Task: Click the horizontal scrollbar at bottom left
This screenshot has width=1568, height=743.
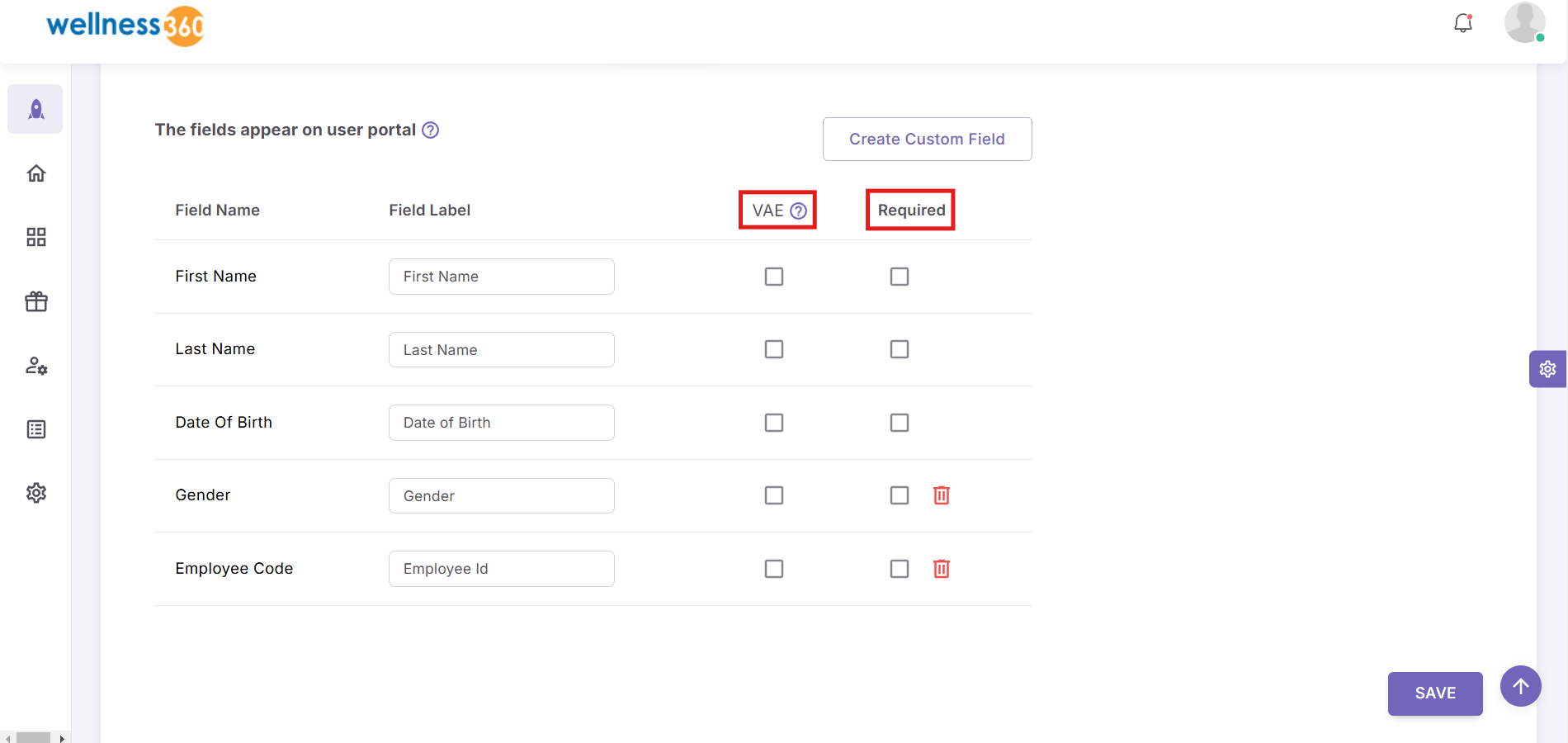Action: (x=34, y=737)
